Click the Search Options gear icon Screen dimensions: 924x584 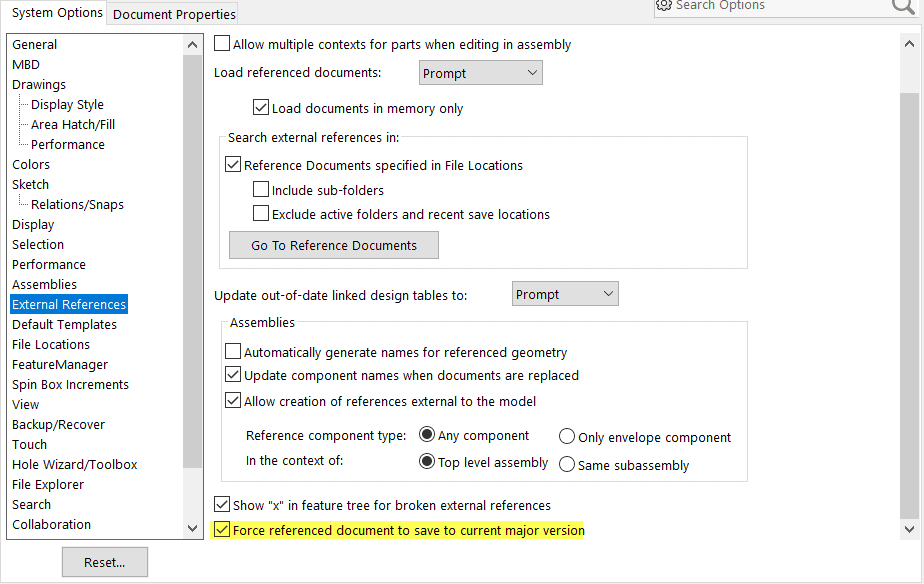click(x=664, y=5)
